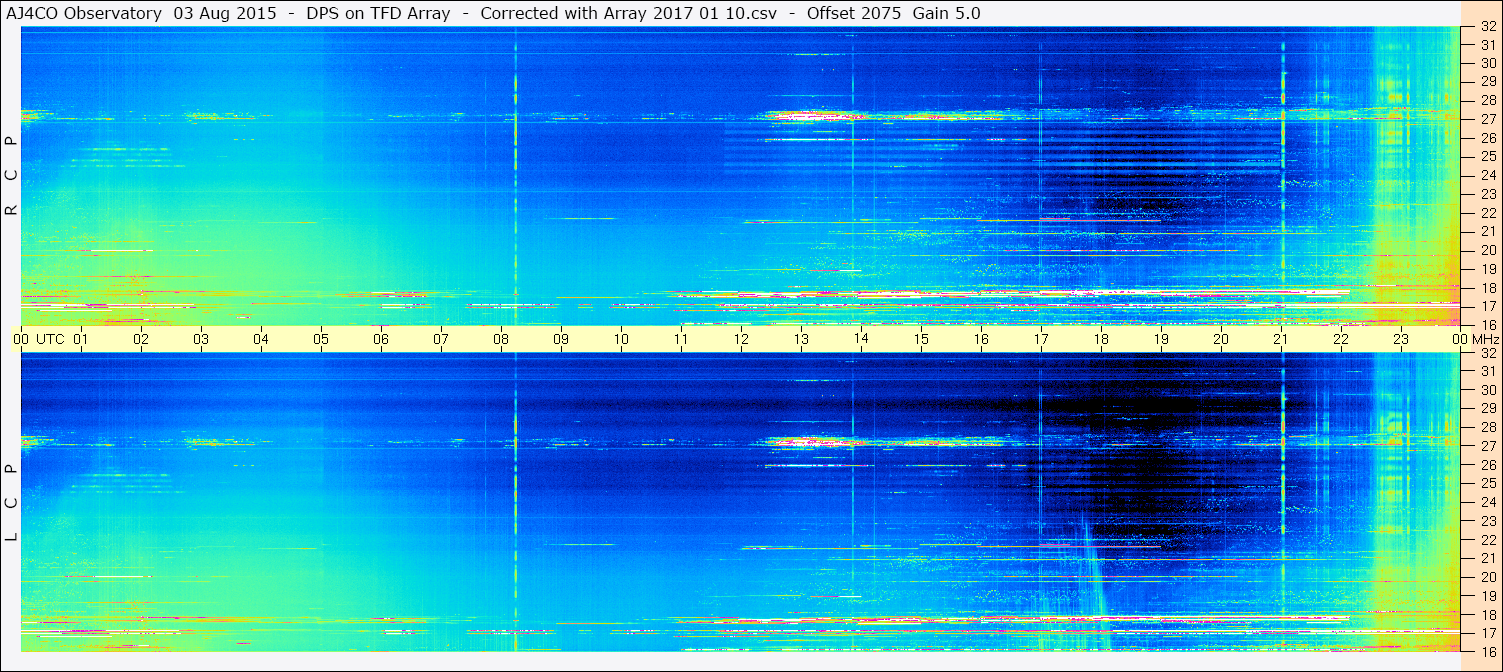Click the 32 MHz label on LCP scale

[1487, 353]
